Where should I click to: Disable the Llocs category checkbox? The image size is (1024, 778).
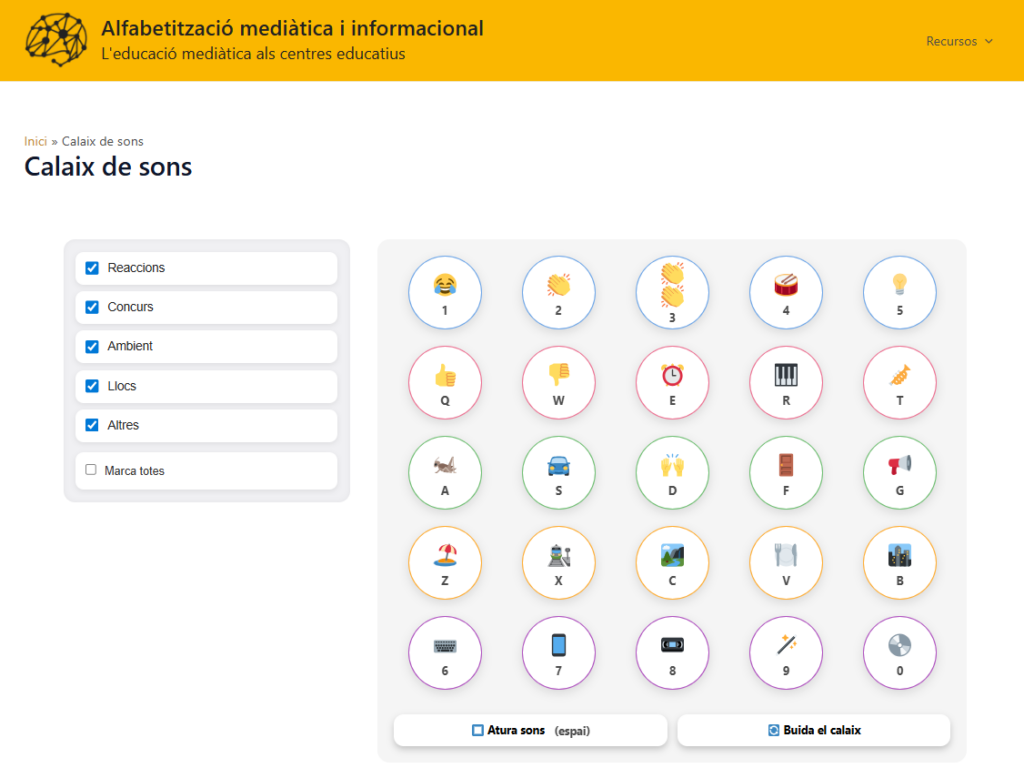click(92, 386)
